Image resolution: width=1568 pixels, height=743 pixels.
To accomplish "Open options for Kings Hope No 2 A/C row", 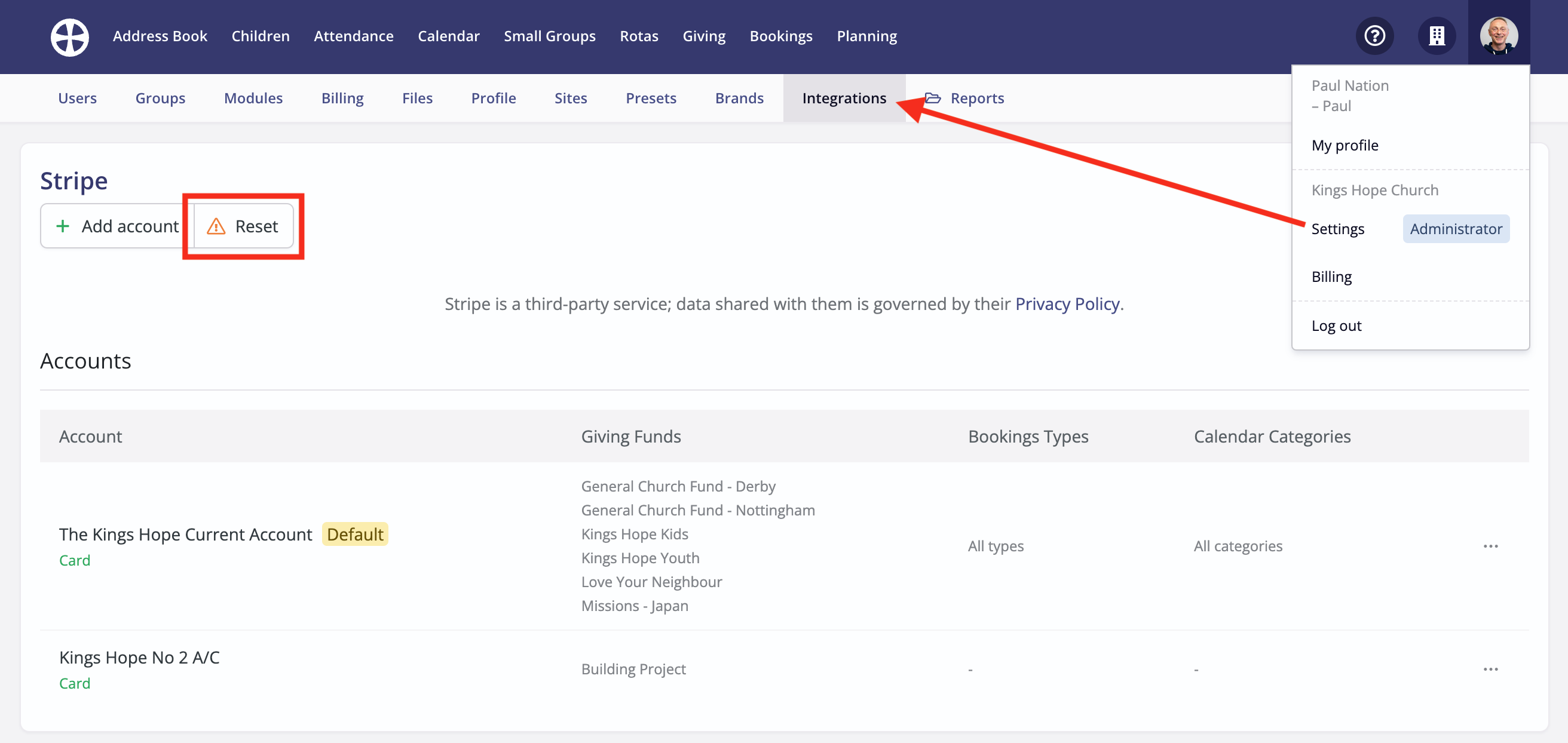I will (1490, 669).
